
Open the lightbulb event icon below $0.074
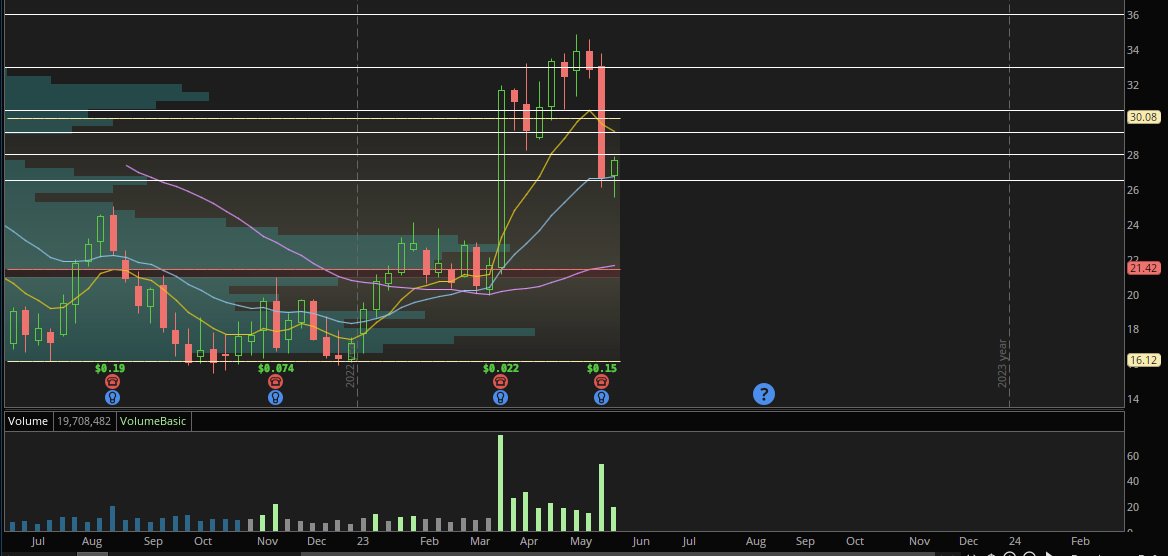click(276, 397)
